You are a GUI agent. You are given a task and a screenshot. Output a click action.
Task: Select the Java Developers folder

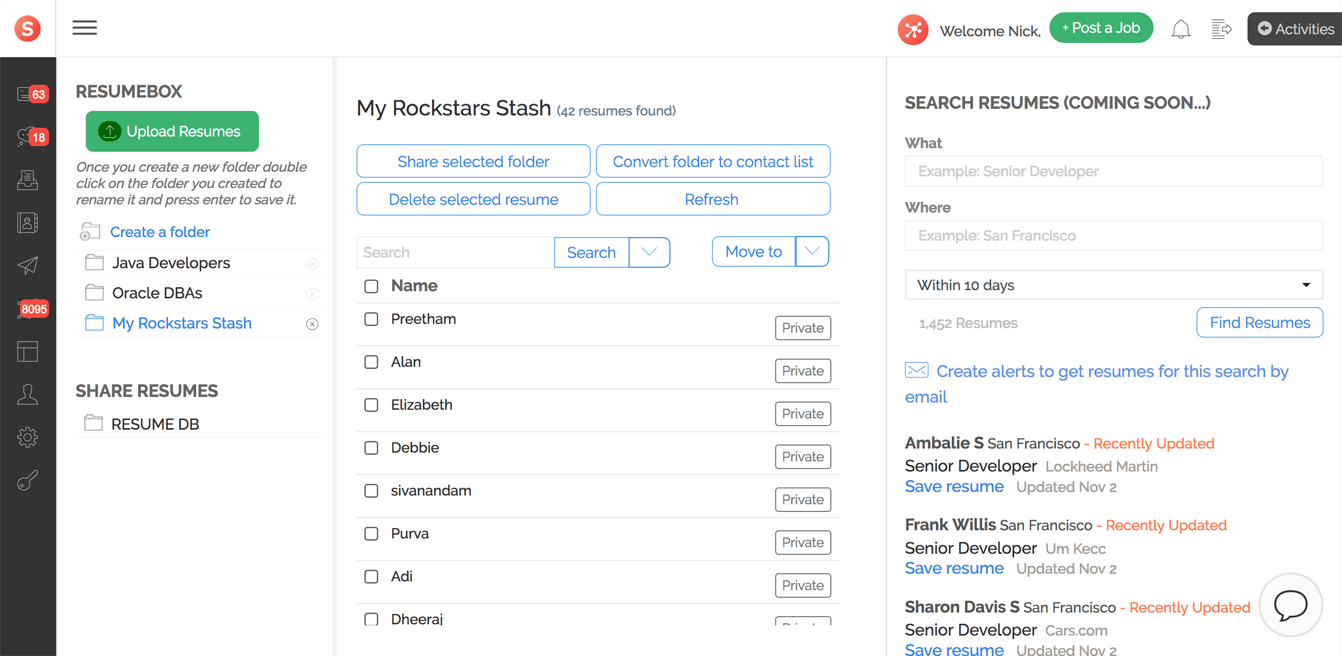pos(171,263)
